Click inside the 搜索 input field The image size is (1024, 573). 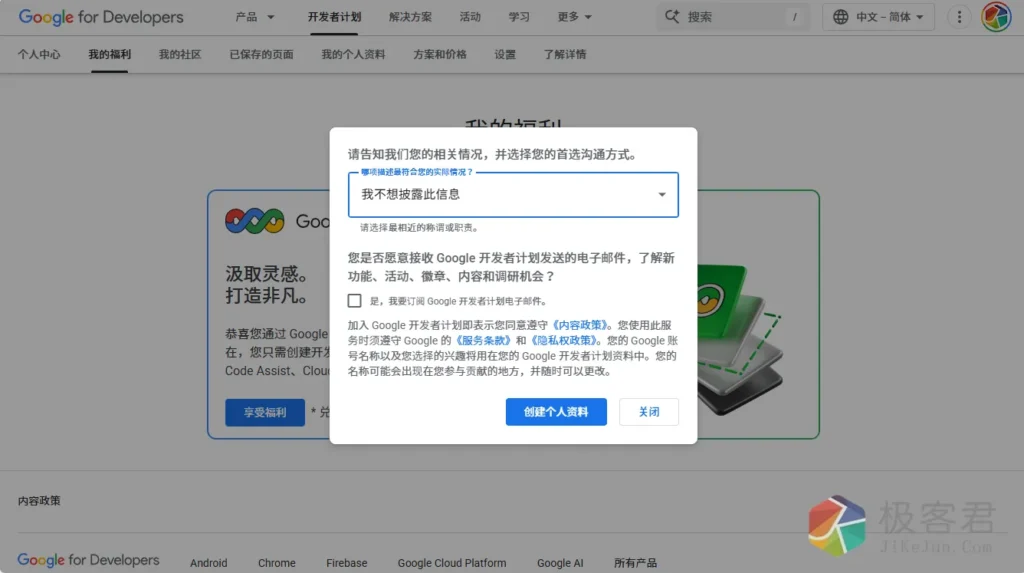tap(735, 17)
